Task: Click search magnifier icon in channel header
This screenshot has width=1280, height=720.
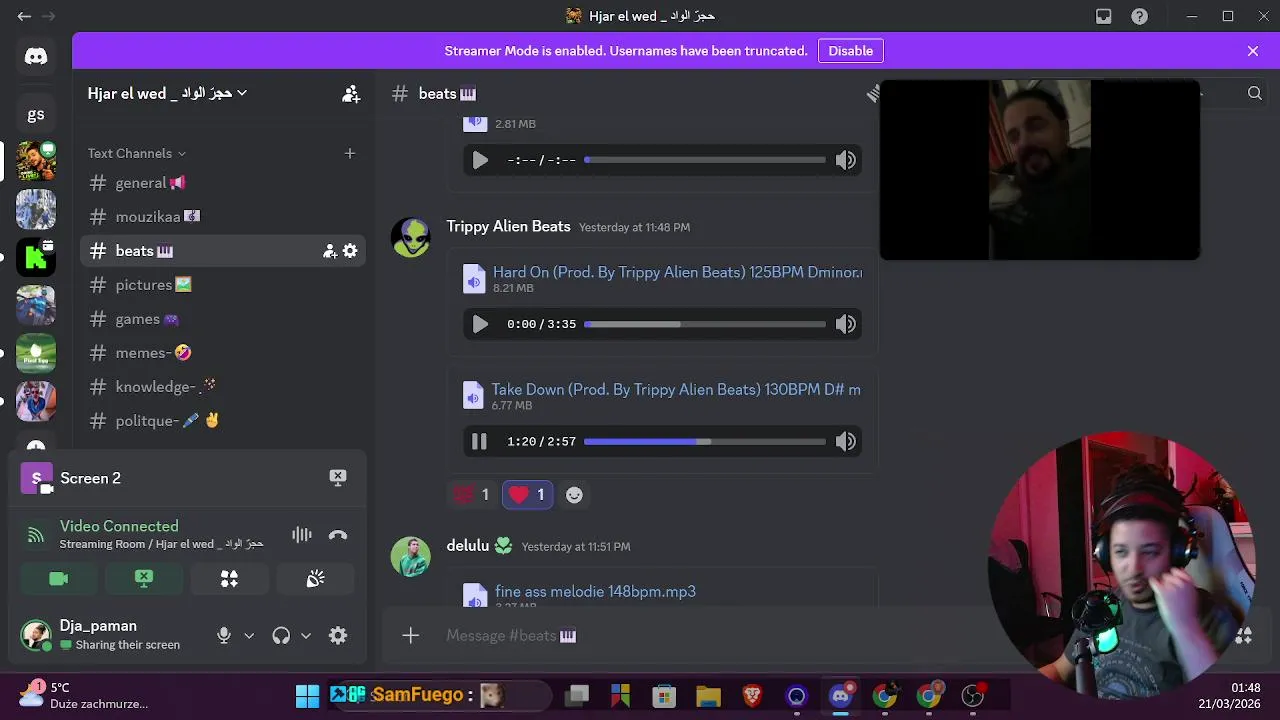Action: click(x=1255, y=94)
